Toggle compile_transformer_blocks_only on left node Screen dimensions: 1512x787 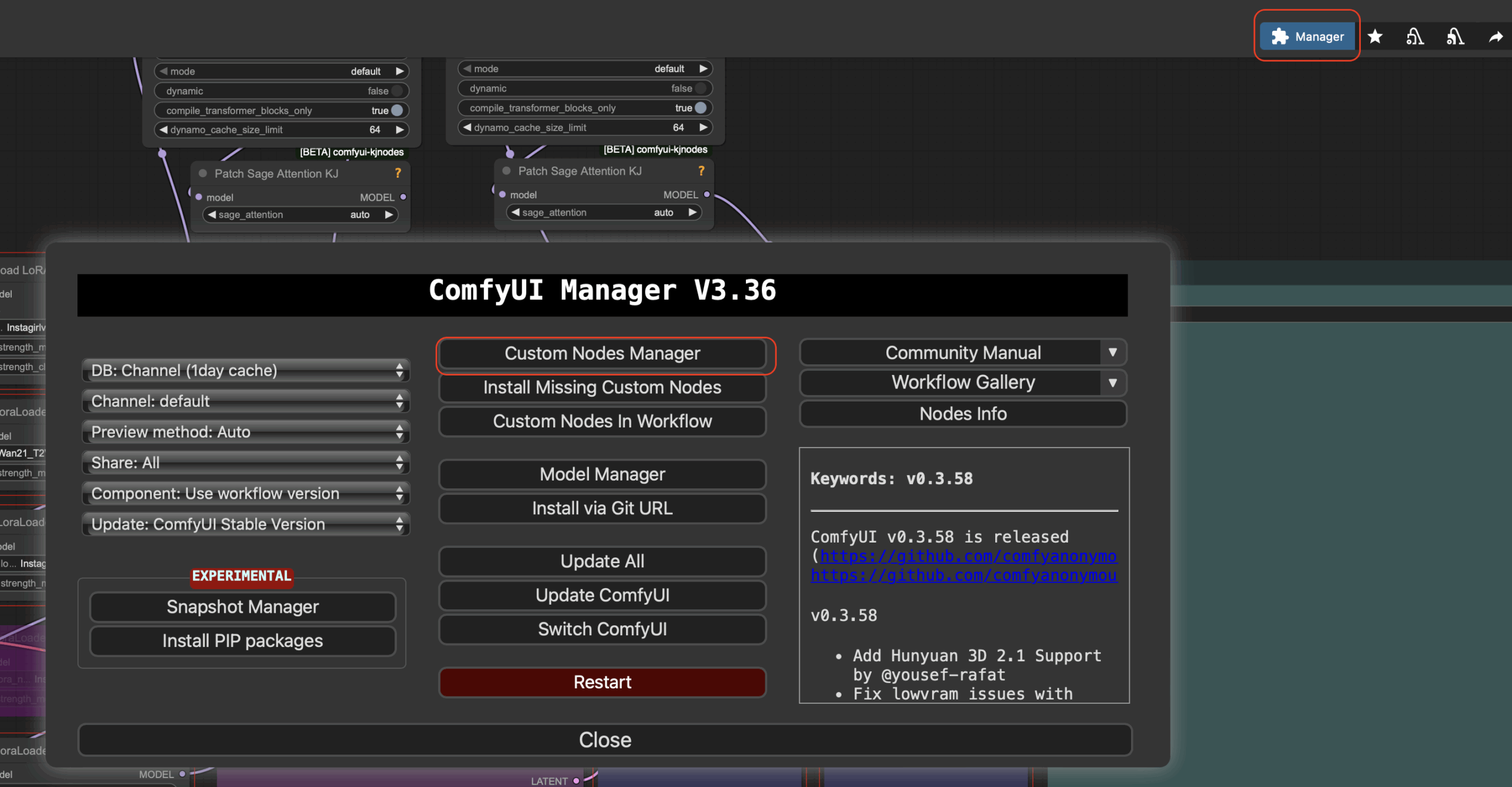(x=397, y=110)
